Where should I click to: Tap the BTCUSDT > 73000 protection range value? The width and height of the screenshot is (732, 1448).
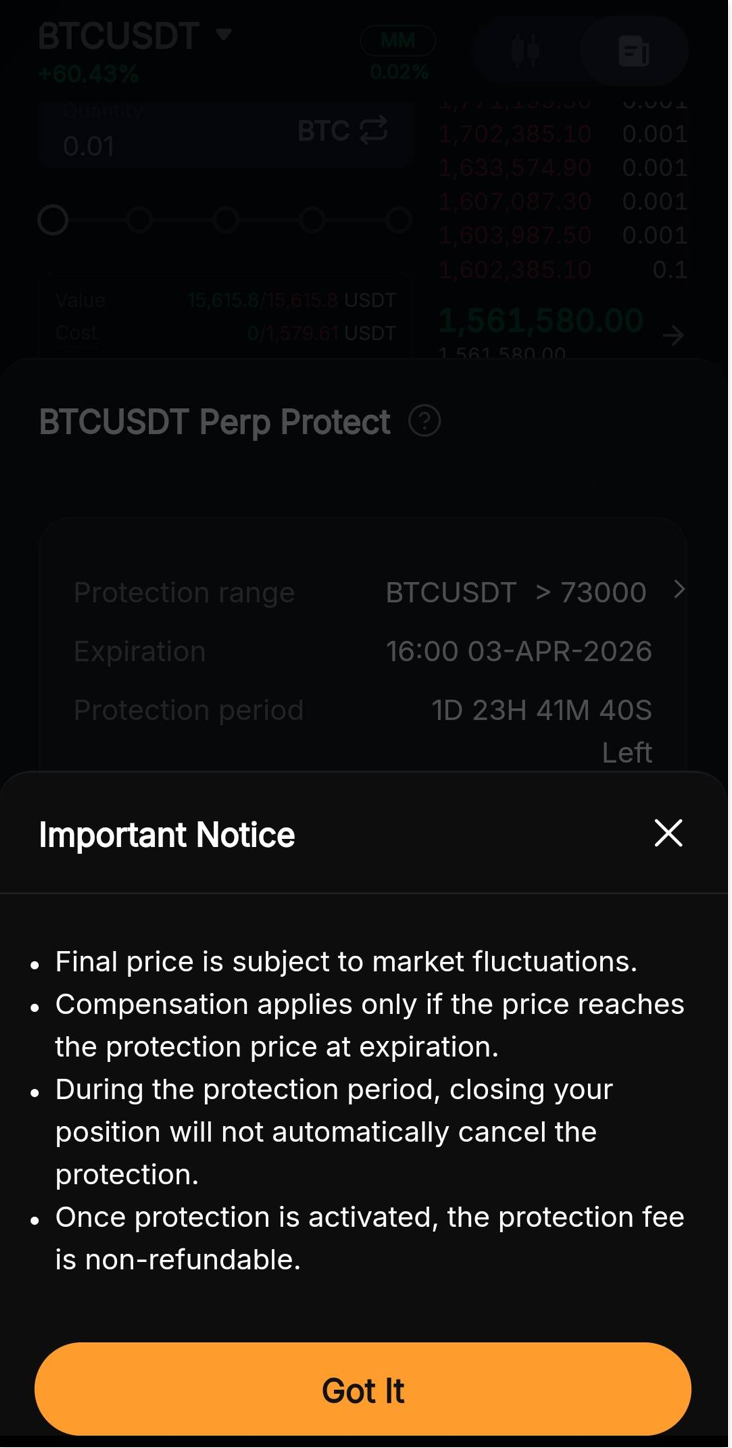tap(515, 592)
